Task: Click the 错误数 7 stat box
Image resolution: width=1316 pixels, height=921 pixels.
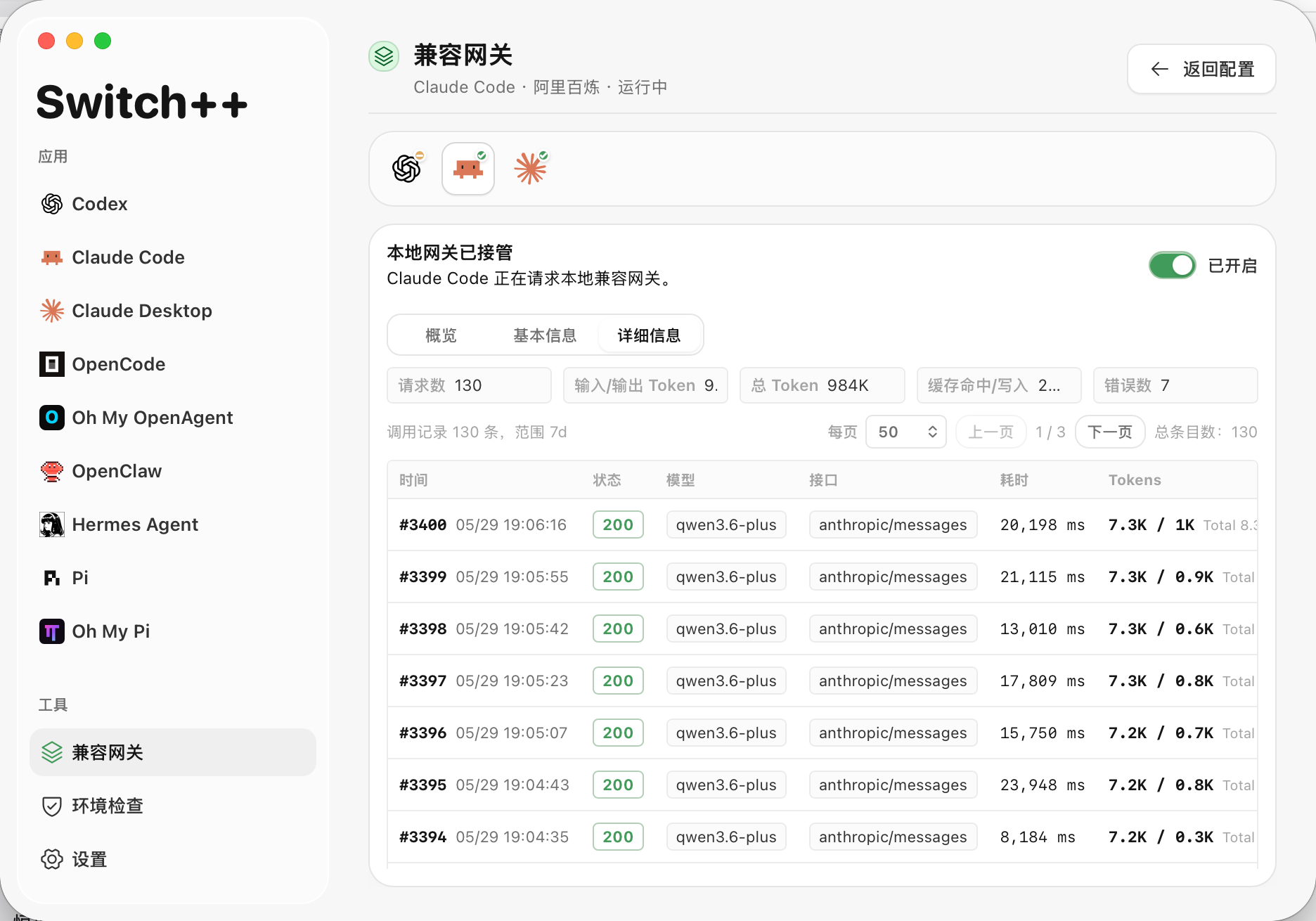Action: click(1175, 385)
